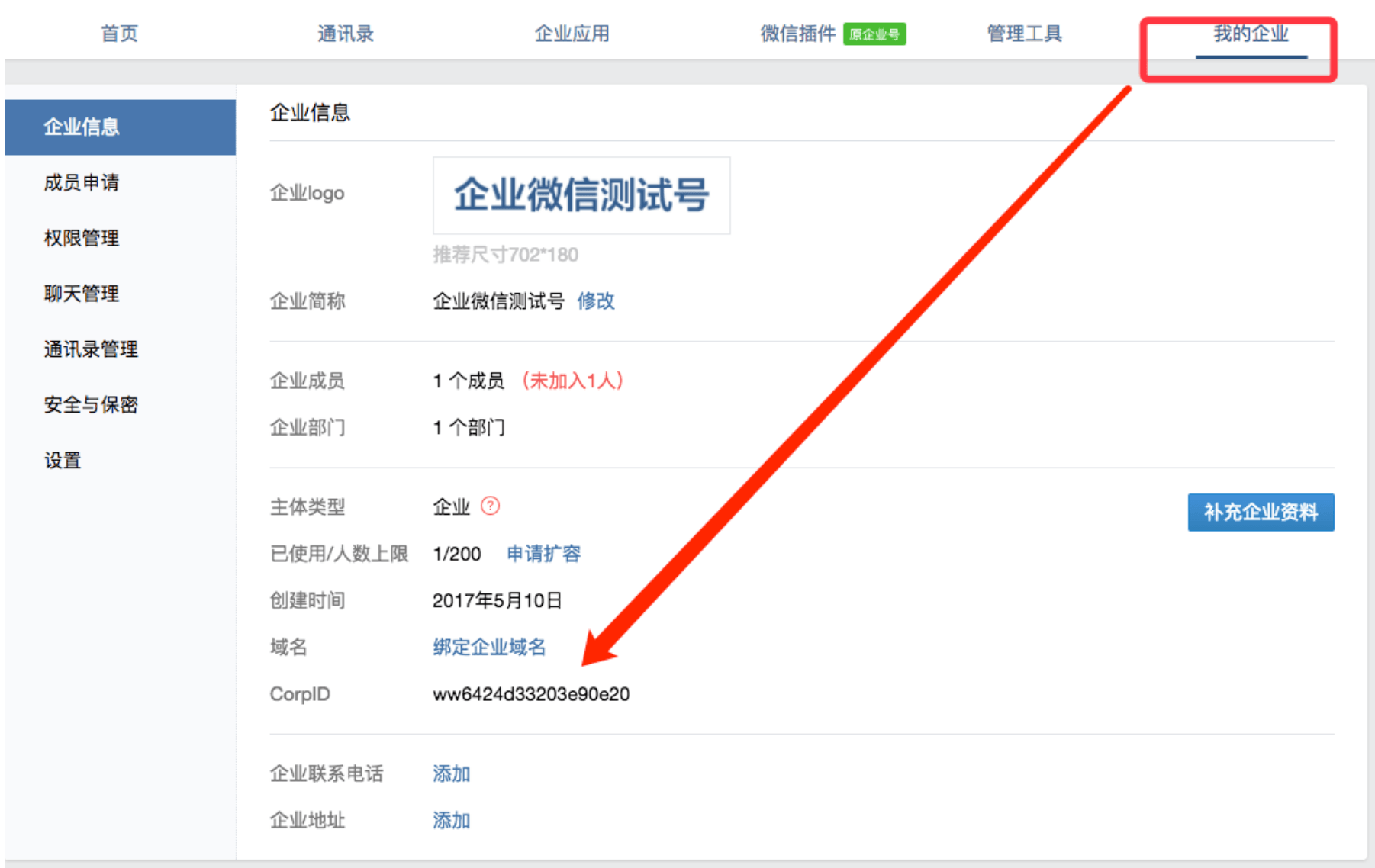Switch to the 通讯录 tab
The width and height of the screenshot is (1375, 868).
[346, 34]
